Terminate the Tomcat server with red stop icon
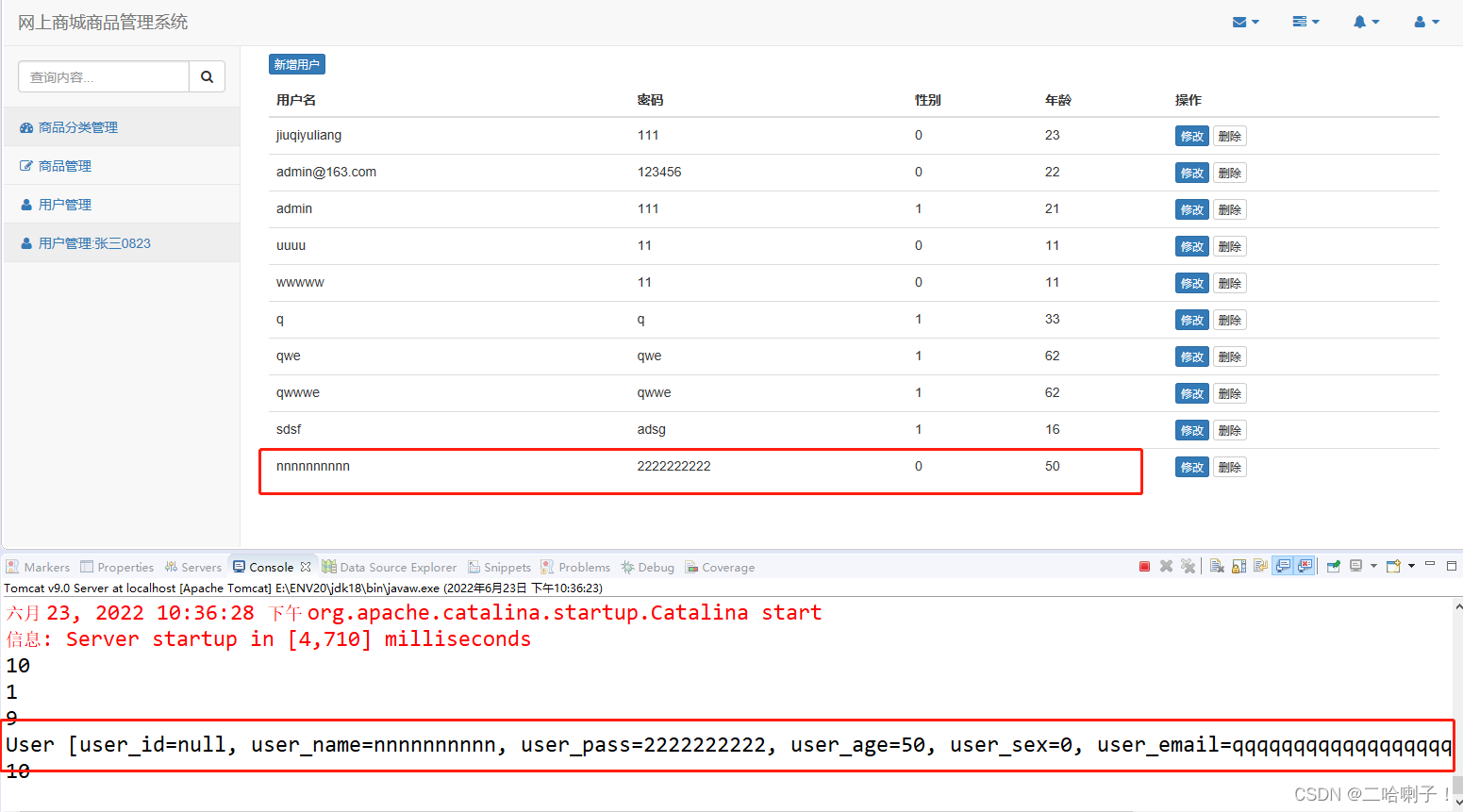 coord(1144,566)
